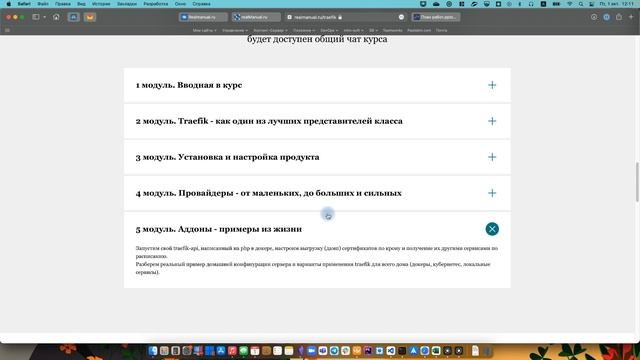Click the Safari sidebar toggle icon
Screen dimensions: 640x360
(x=36, y=17)
